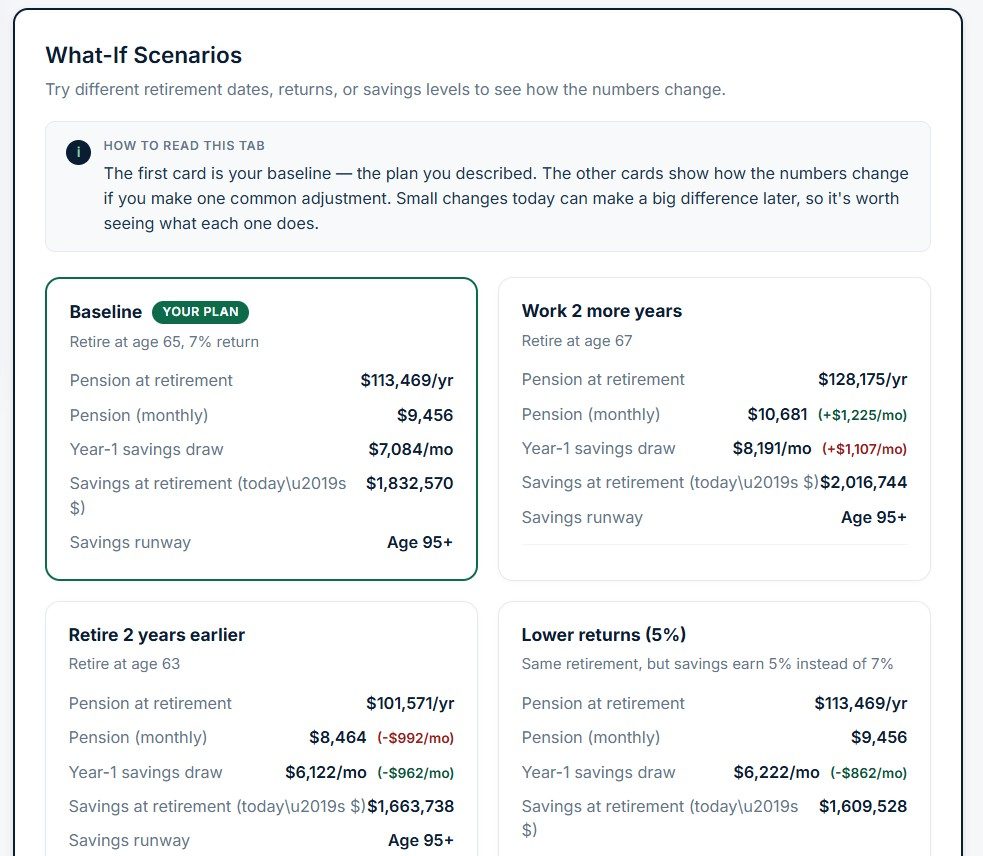This screenshot has height=856, width=983.
Task: Click $113,469/yr in the Lower returns card
Action: click(861, 703)
